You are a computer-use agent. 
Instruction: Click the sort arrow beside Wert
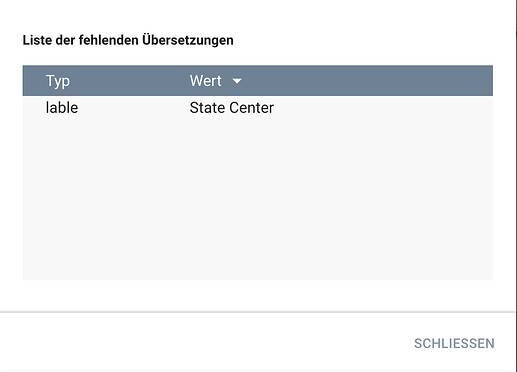pos(237,81)
